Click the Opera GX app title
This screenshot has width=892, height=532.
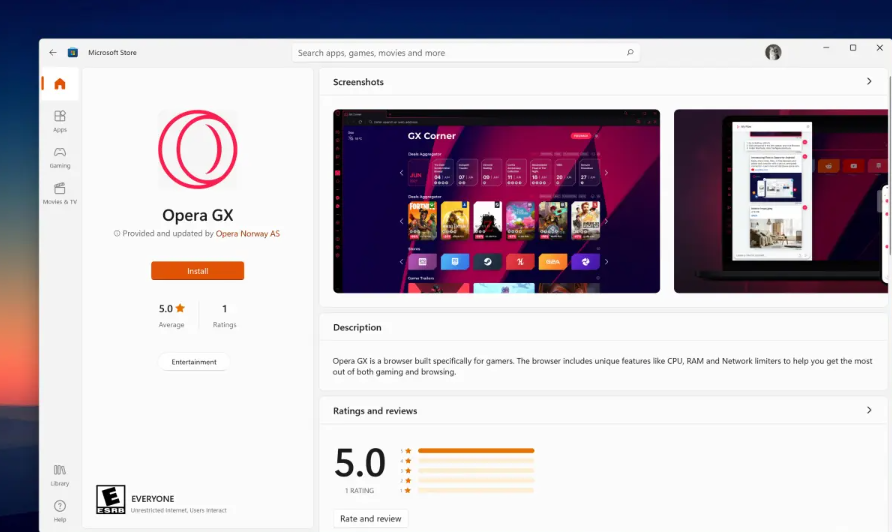point(197,215)
